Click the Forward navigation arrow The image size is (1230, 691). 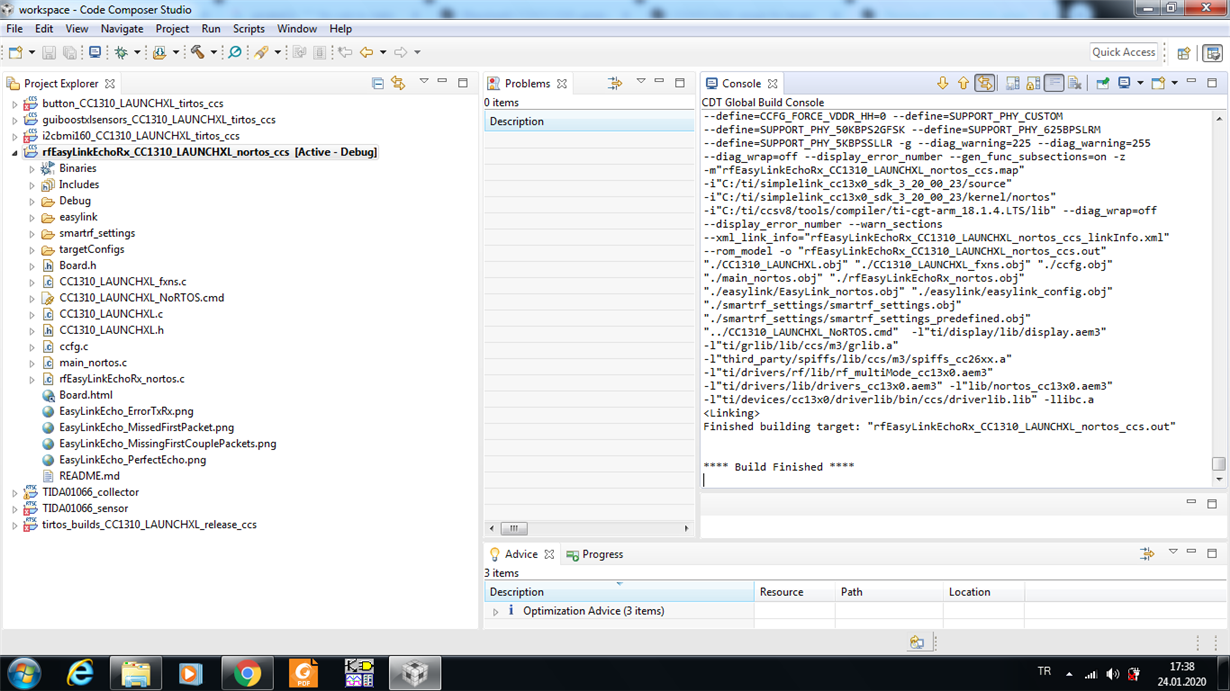click(x=400, y=52)
